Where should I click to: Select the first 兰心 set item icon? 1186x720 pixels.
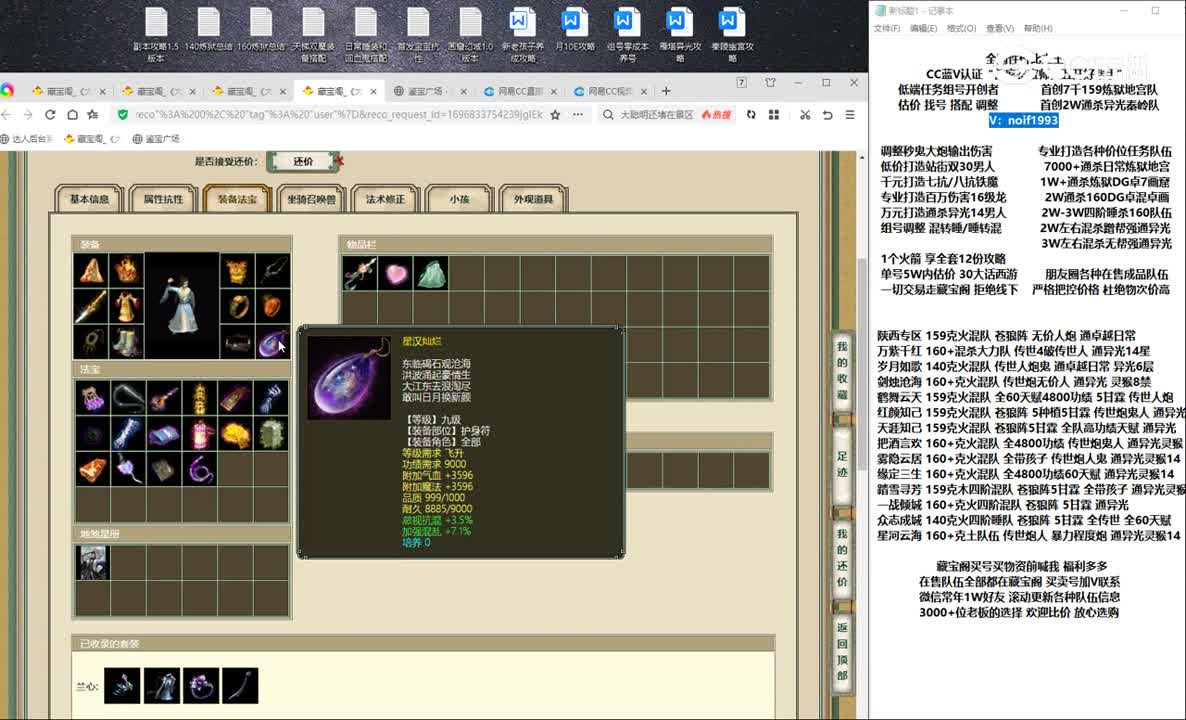pos(123,685)
